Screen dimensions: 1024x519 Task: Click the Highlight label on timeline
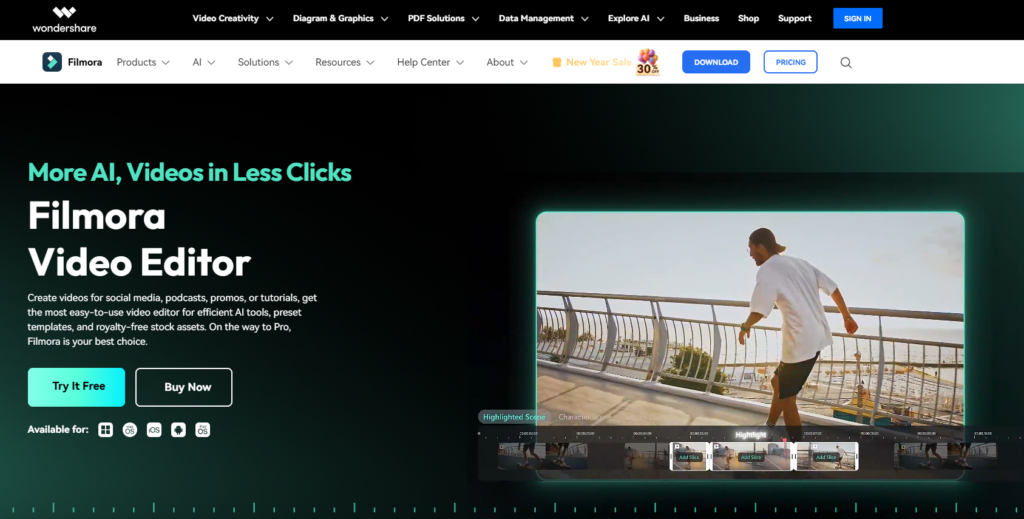pyautogui.click(x=751, y=435)
